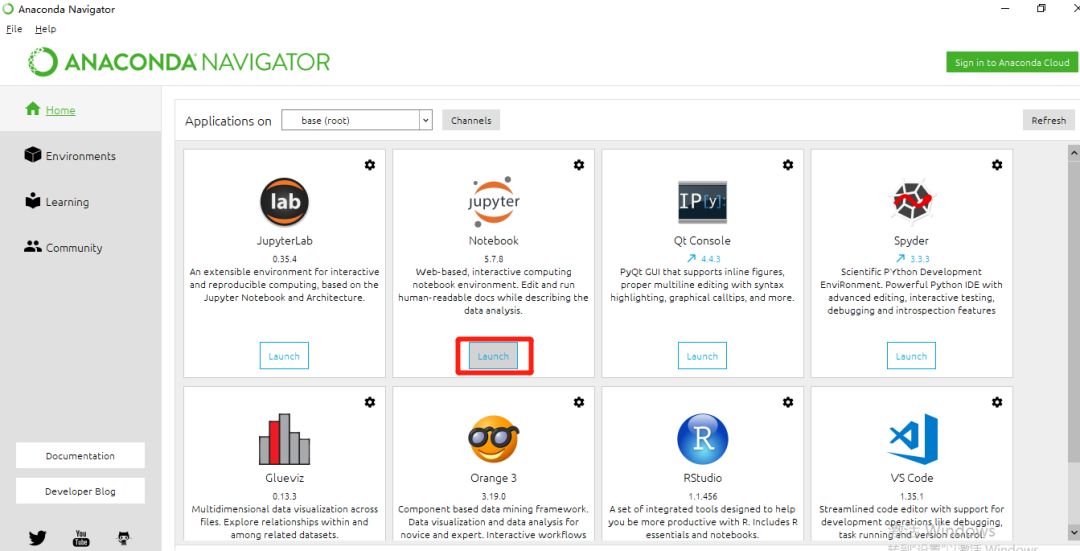The height and width of the screenshot is (551, 1080).
Task: Click the Glueviz version 0.13.3 text
Action: (284, 496)
